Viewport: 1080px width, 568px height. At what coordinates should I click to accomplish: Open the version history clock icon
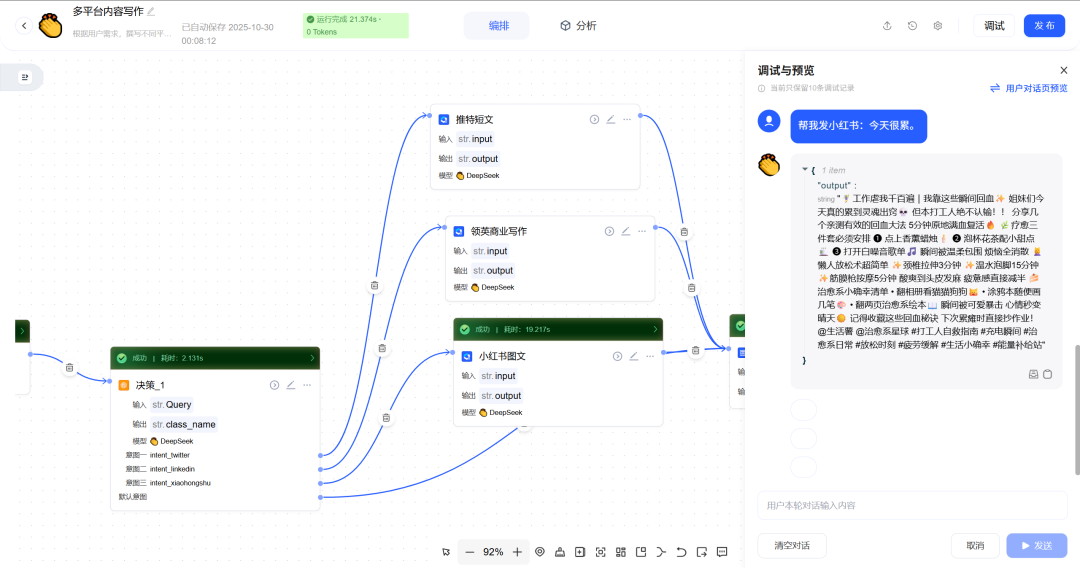point(912,26)
